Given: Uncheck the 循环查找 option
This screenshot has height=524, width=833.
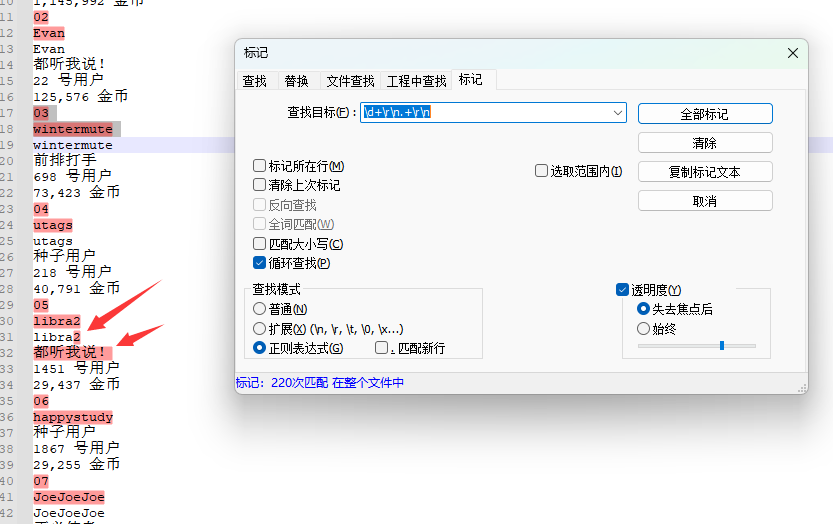Looking at the screenshot, I should point(260,263).
